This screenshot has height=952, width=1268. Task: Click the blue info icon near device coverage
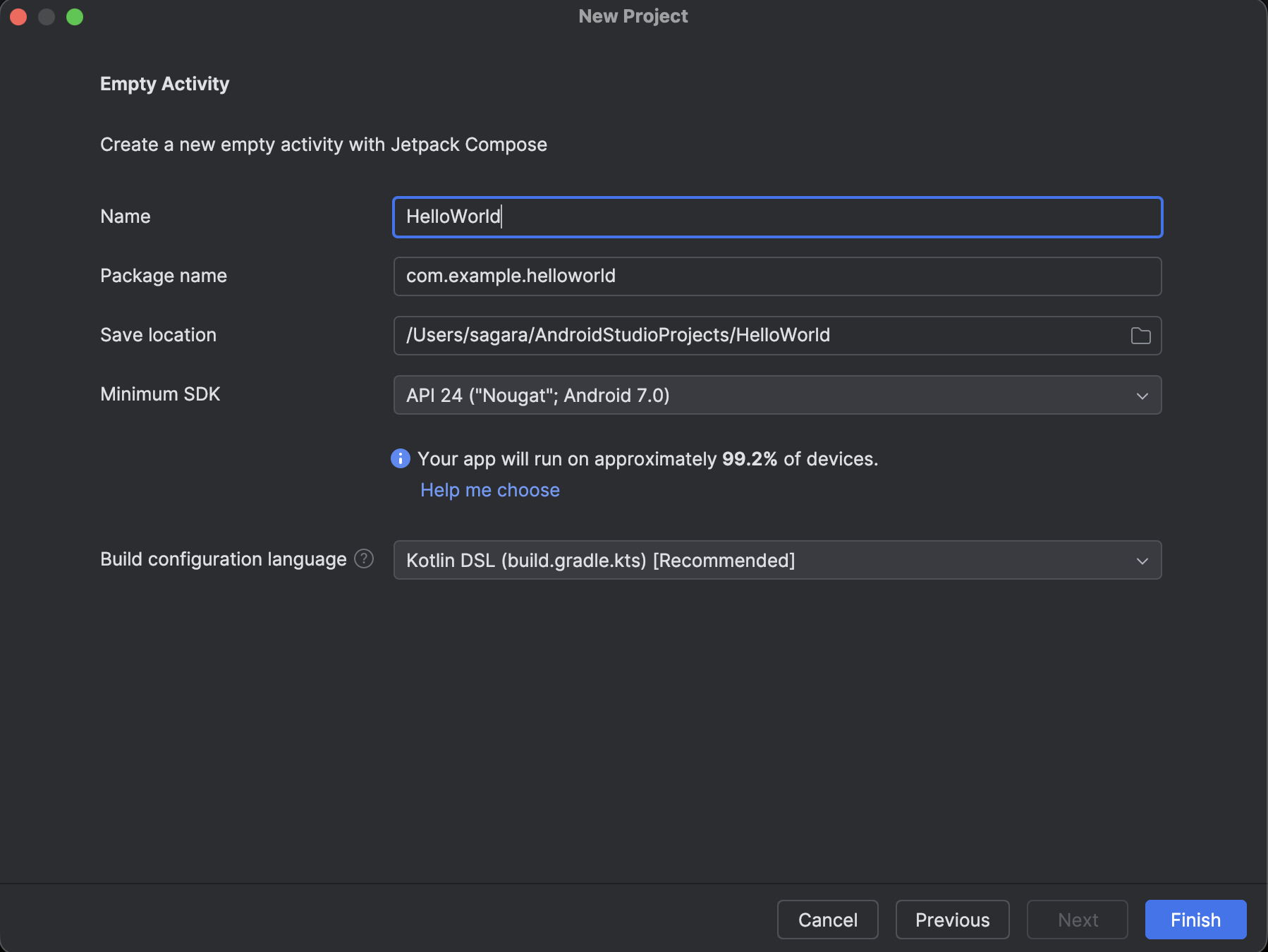tap(400, 458)
